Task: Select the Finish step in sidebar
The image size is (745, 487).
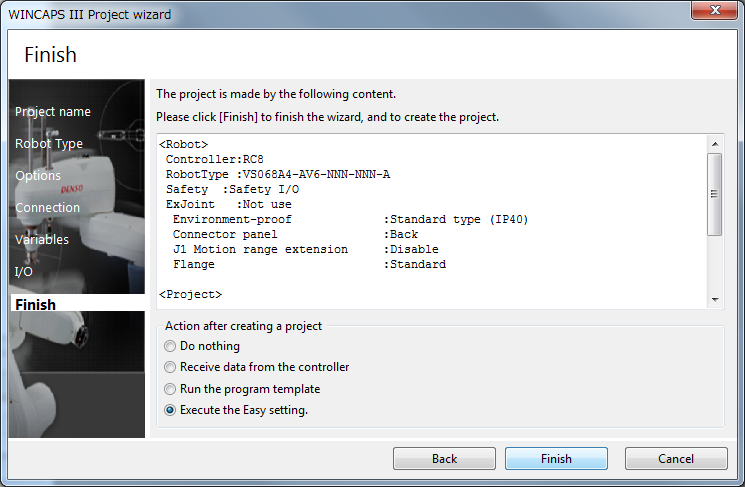Action: [36, 304]
